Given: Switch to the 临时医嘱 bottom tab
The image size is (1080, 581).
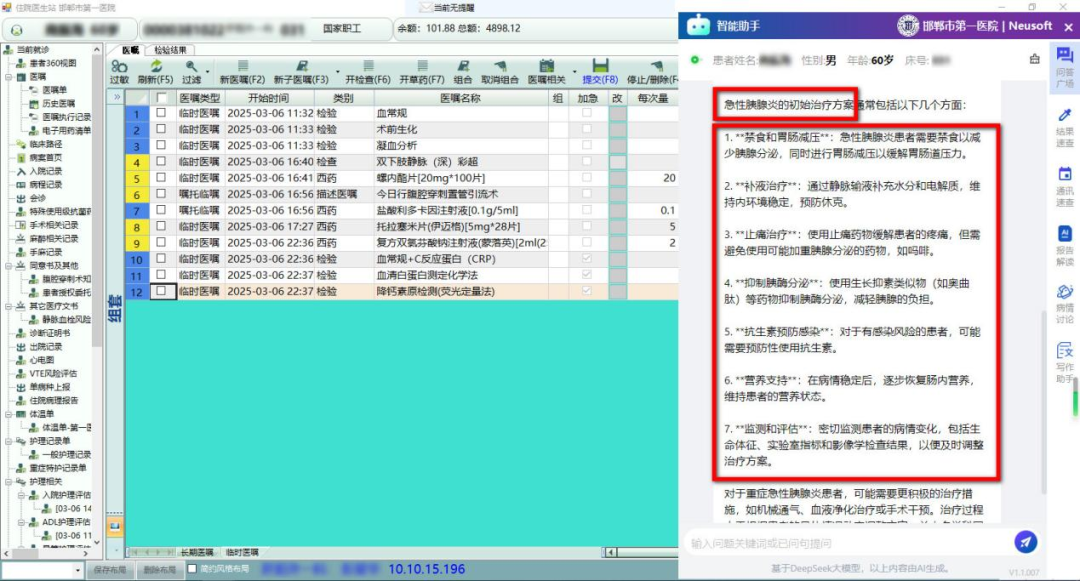Looking at the screenshot, I should coord(242,552).
